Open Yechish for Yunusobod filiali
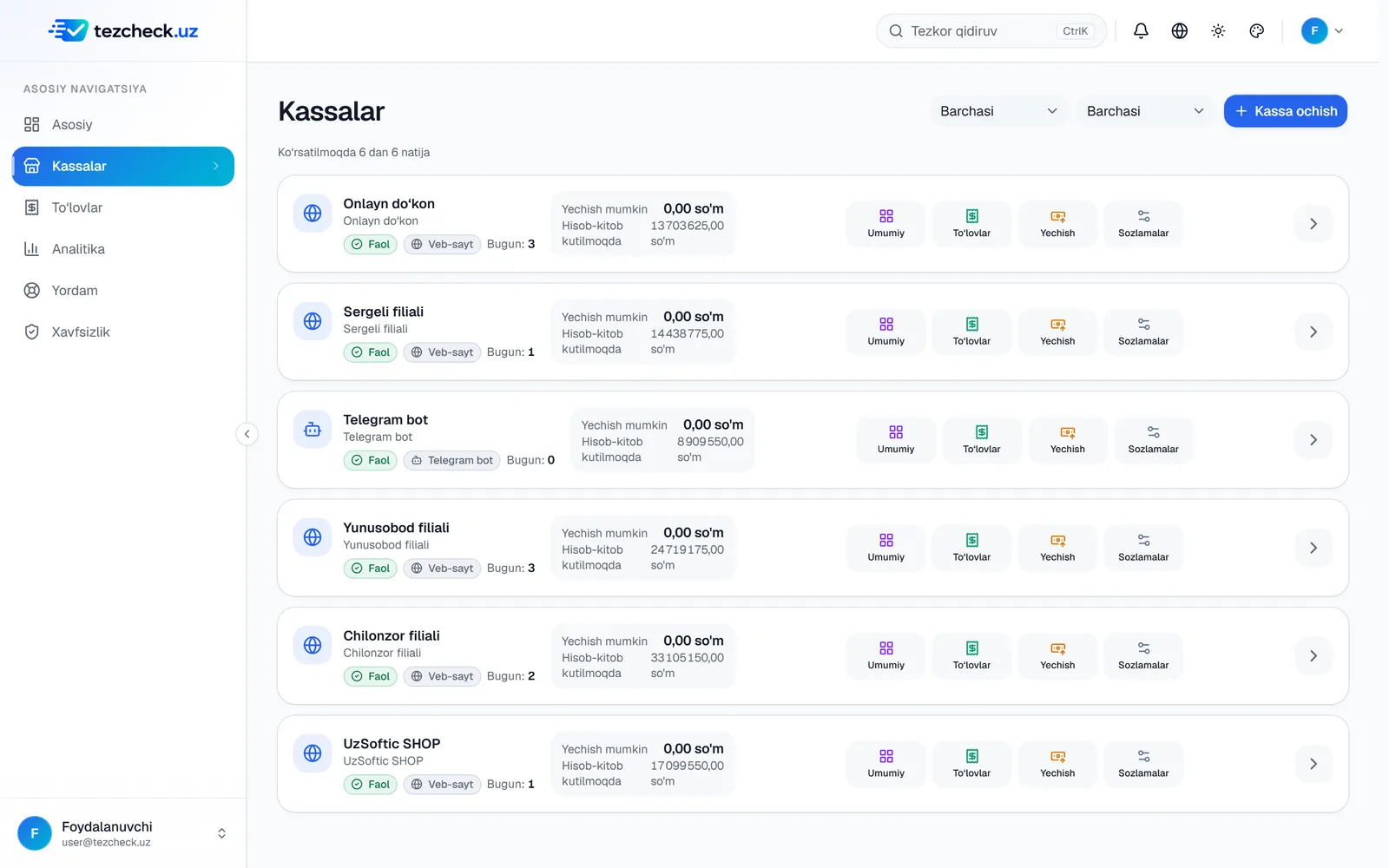 pyautogui.click(x=1057, y=548)
